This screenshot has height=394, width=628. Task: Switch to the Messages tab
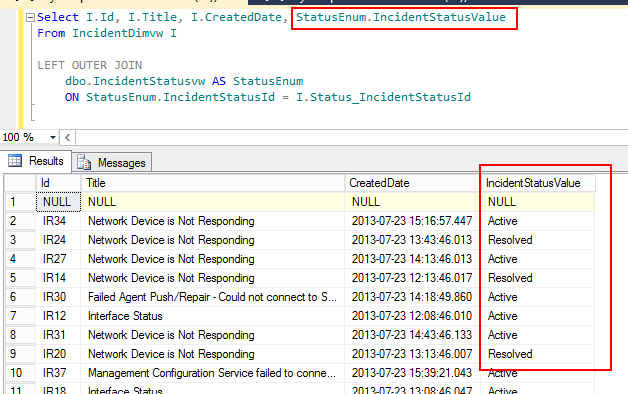[x=112, y=163]
